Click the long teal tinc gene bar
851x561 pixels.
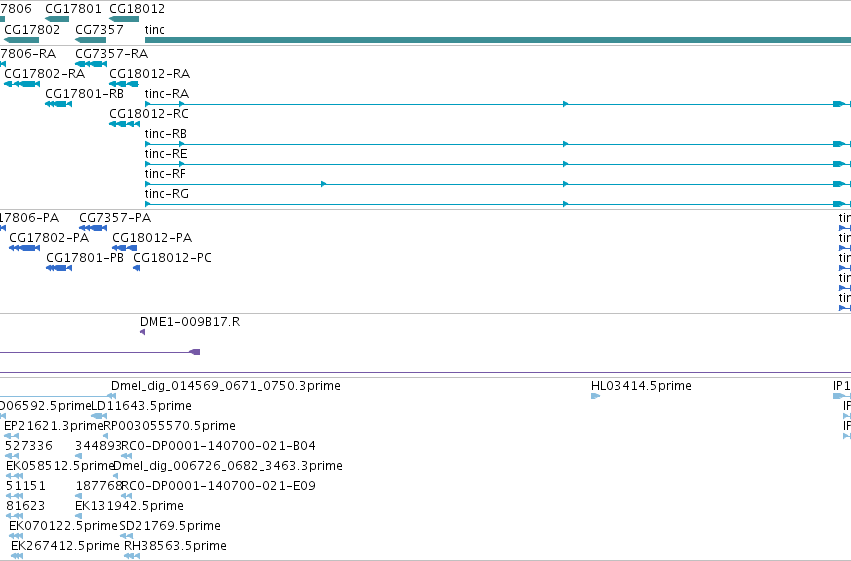pos(498,40)
